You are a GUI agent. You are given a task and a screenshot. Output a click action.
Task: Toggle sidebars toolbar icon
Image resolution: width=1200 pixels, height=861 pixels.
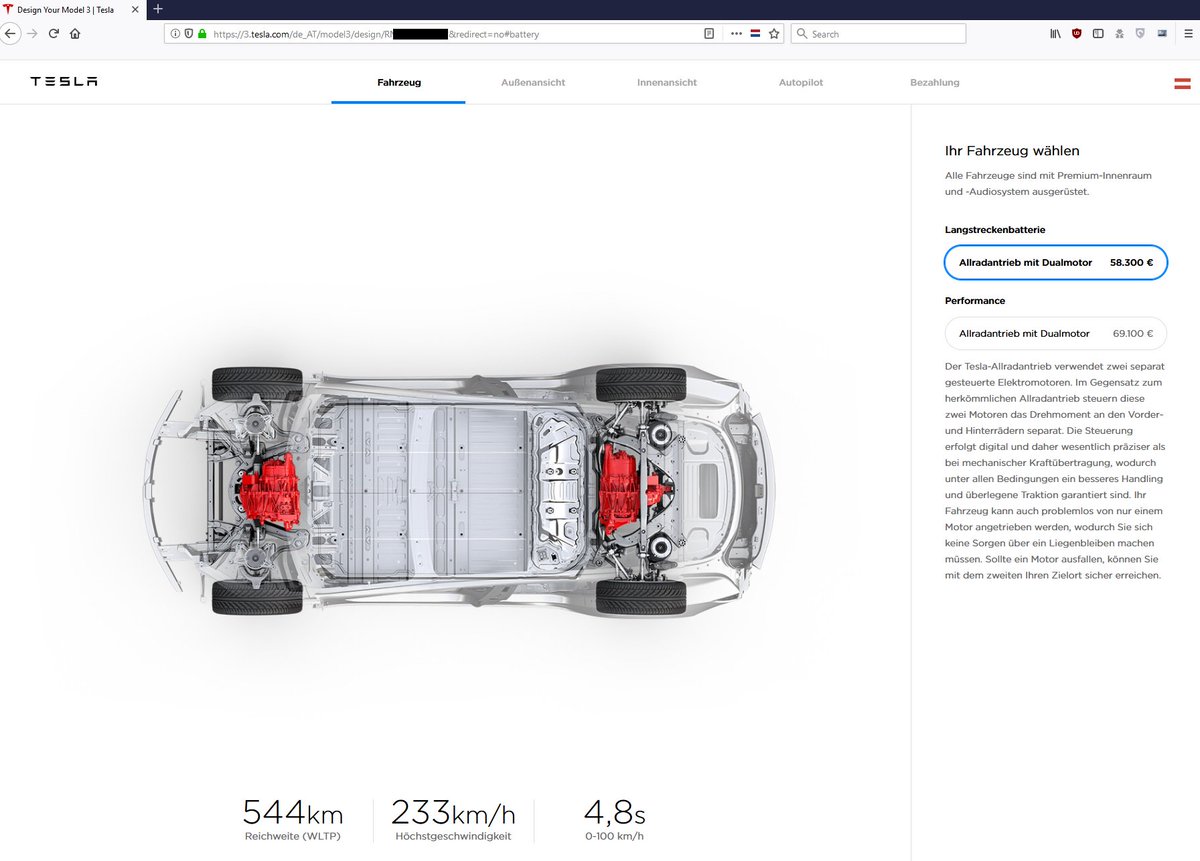coord(1098,33)
